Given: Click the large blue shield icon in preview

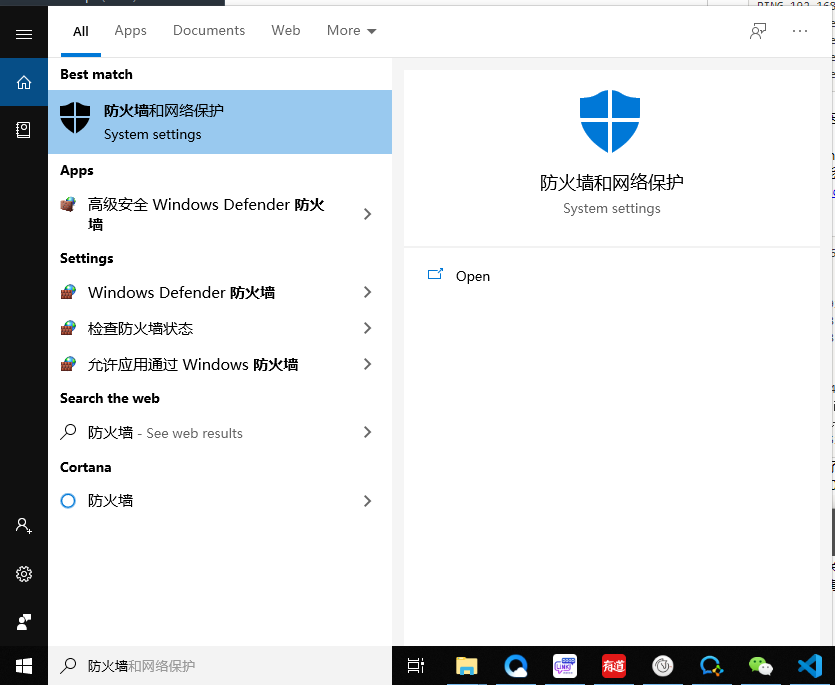Looking at the screenshot, I should [x=610, y=121].
